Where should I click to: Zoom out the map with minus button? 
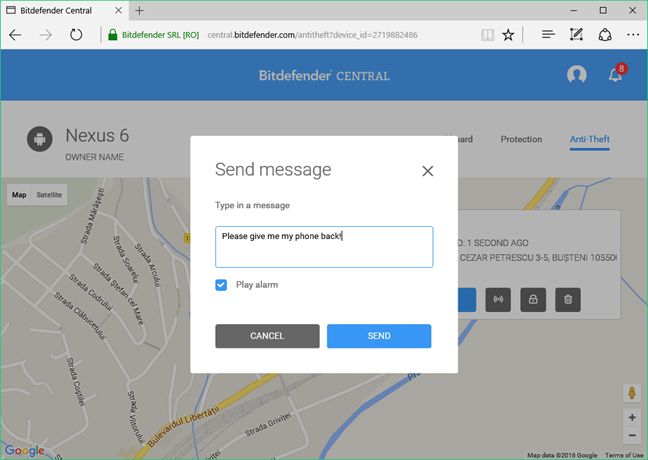632,435
